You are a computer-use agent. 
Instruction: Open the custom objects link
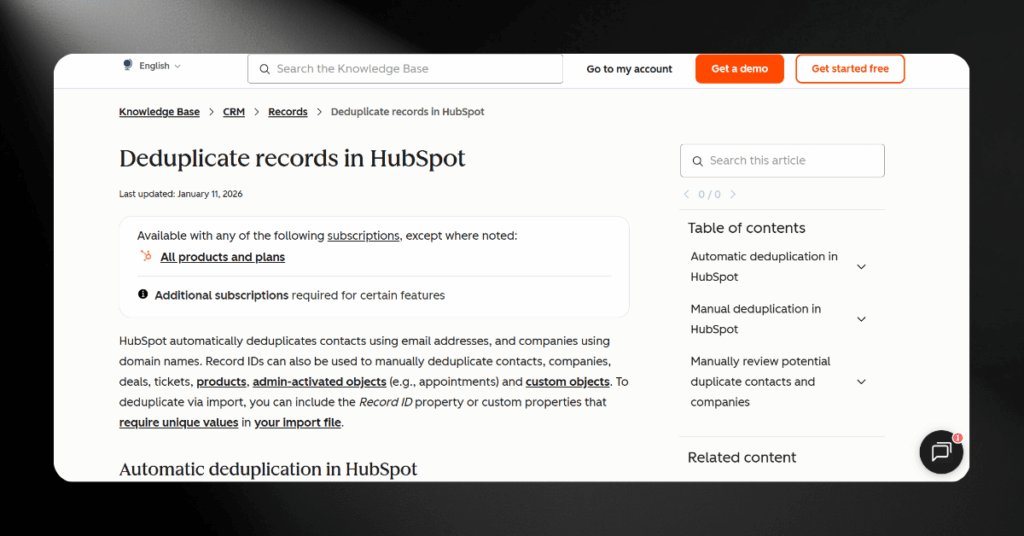pos(568,381)
